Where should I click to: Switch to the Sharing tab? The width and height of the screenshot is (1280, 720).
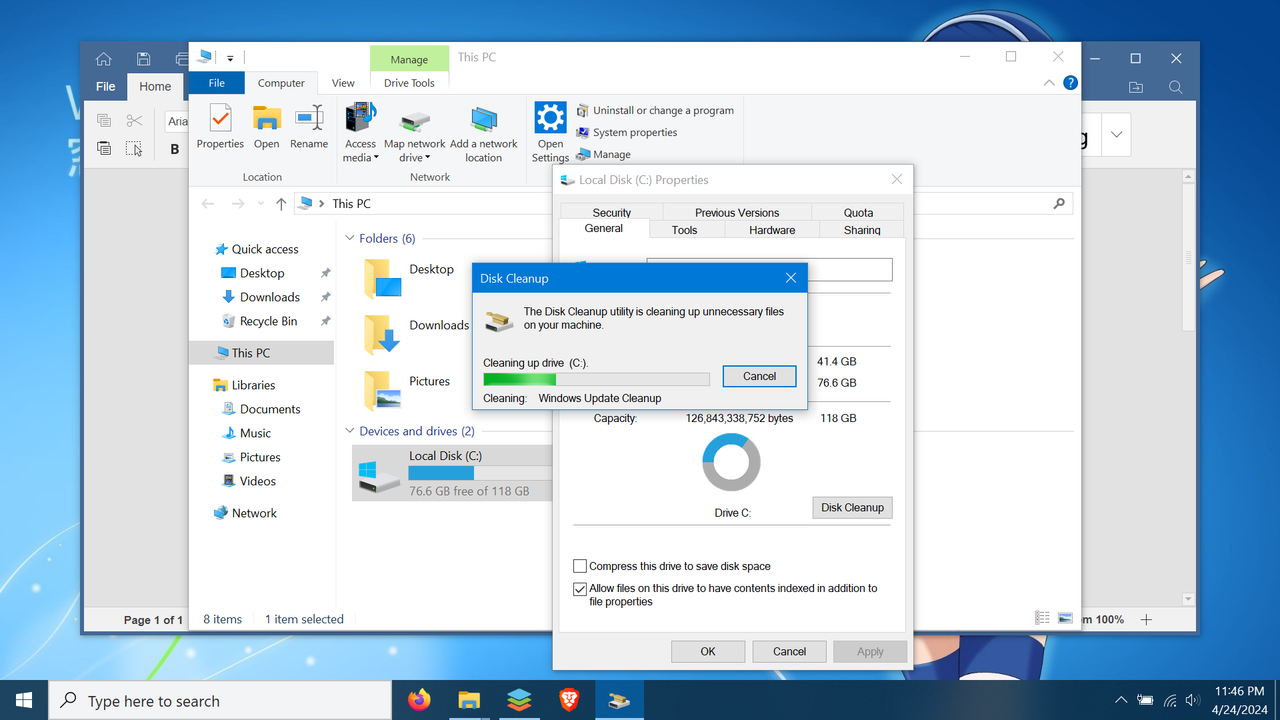pos(861,230)
